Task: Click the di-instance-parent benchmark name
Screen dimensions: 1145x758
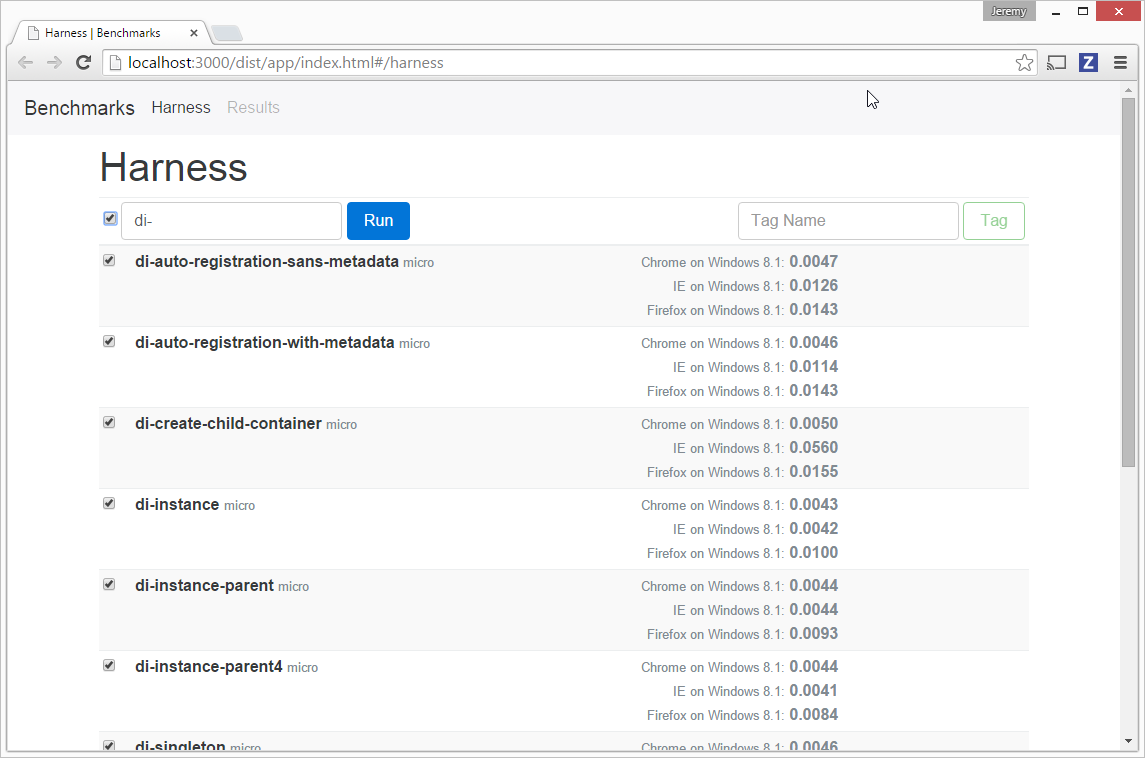Action: point(204,586)
